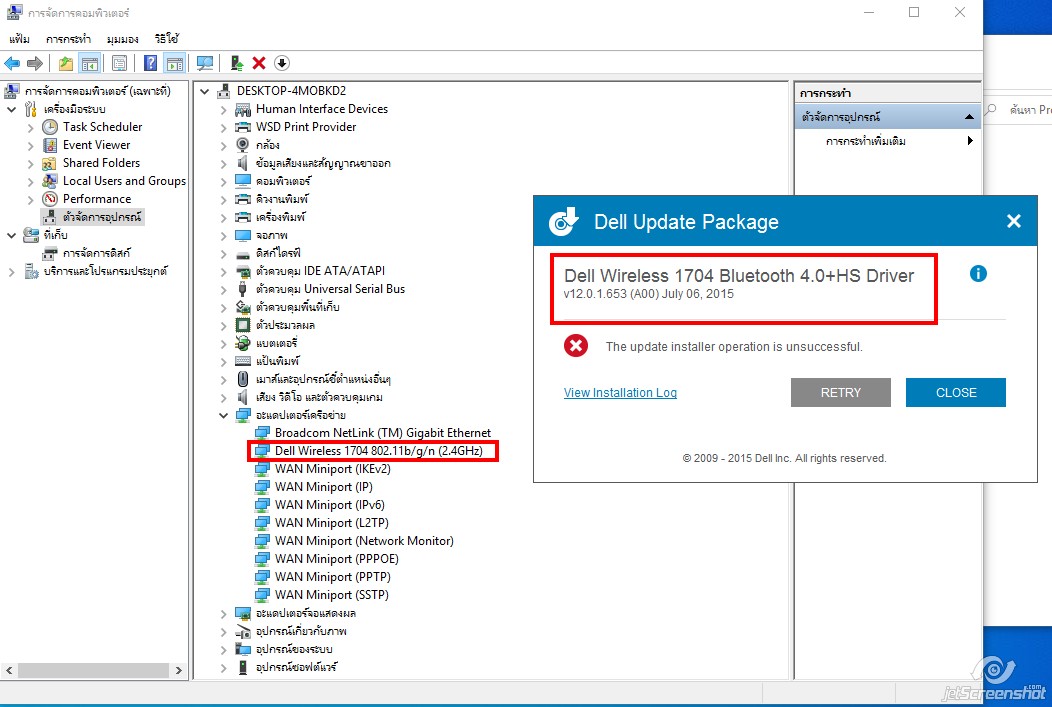The width and height of the screenshot is (1052, 707).
Task: Select WAN Miniport (IPv6)
Action: (x=329, y=505)
